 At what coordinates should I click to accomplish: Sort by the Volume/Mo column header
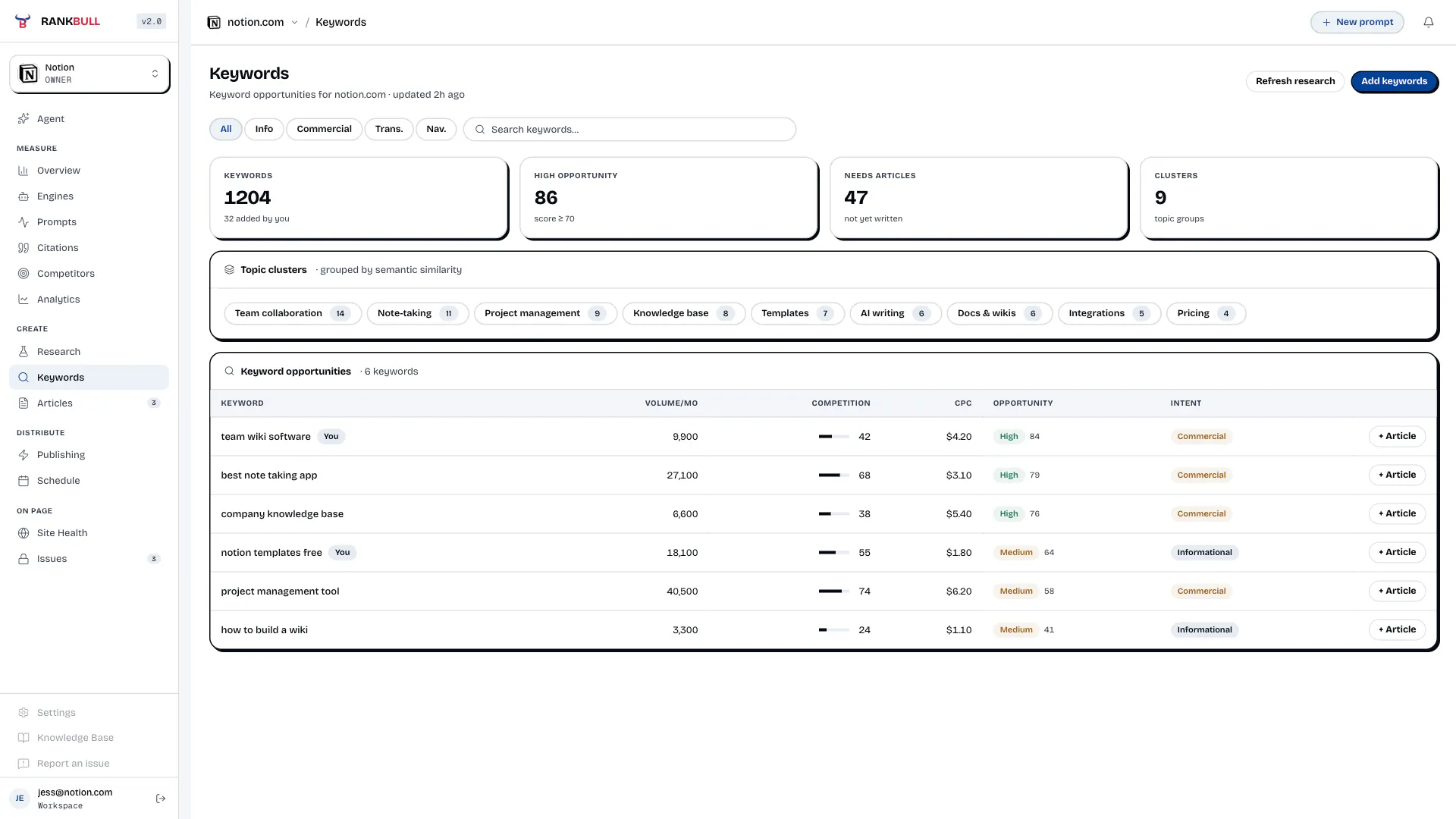tap(671, 403)
